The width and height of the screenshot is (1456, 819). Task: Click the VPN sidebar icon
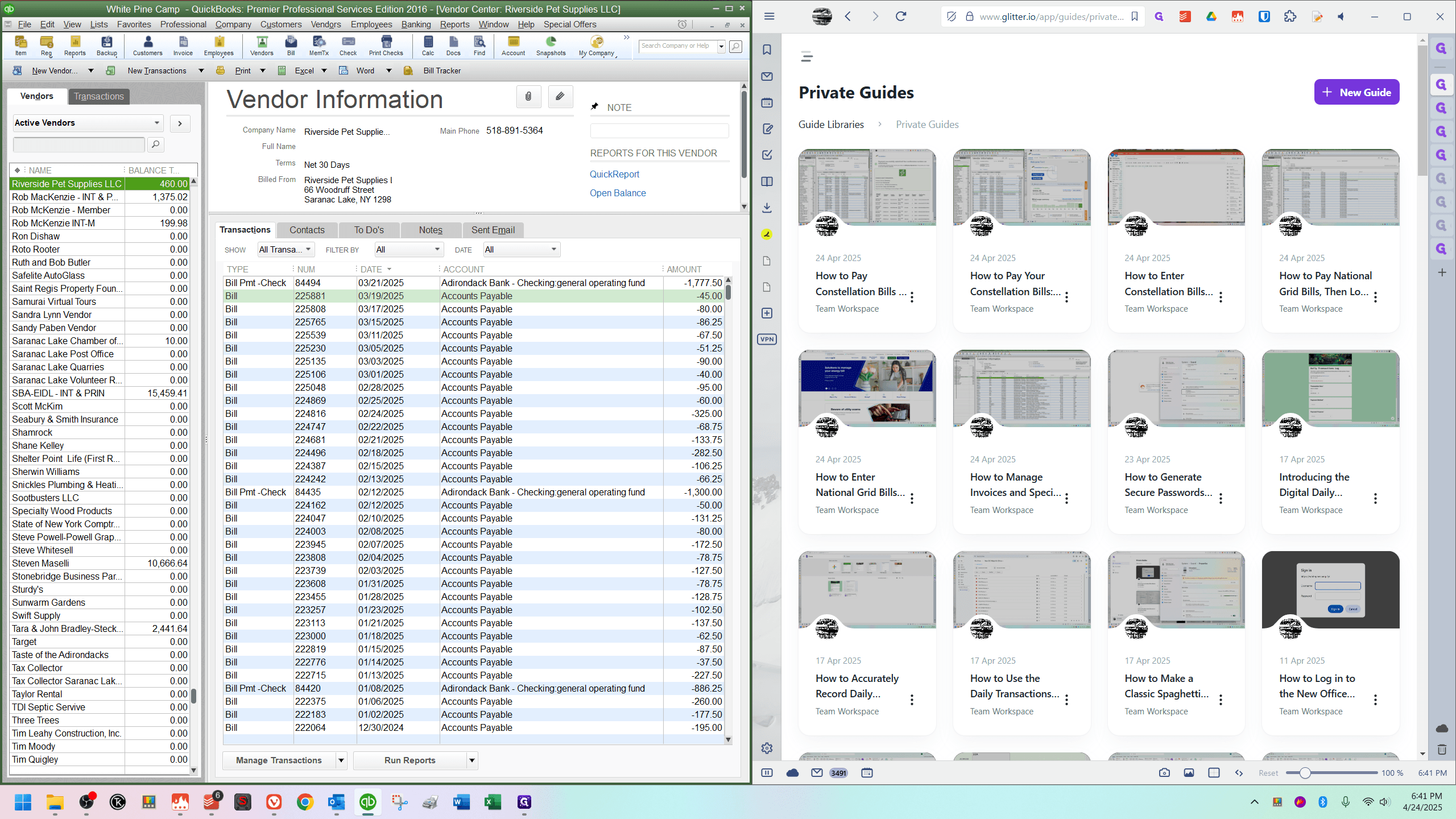[x=767, y=340]
